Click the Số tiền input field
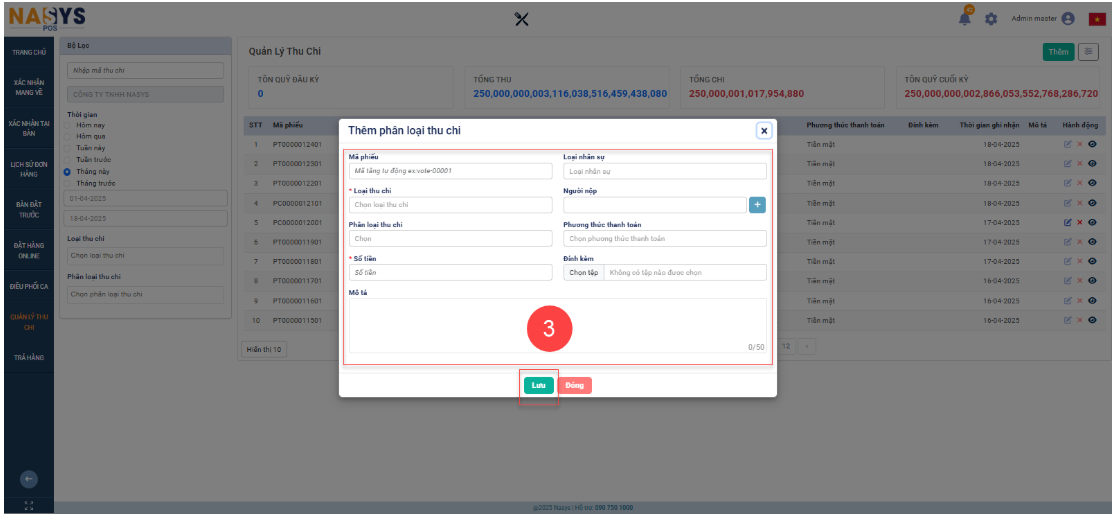Viewport: 1112px width, 516px height. coord(450,273)
